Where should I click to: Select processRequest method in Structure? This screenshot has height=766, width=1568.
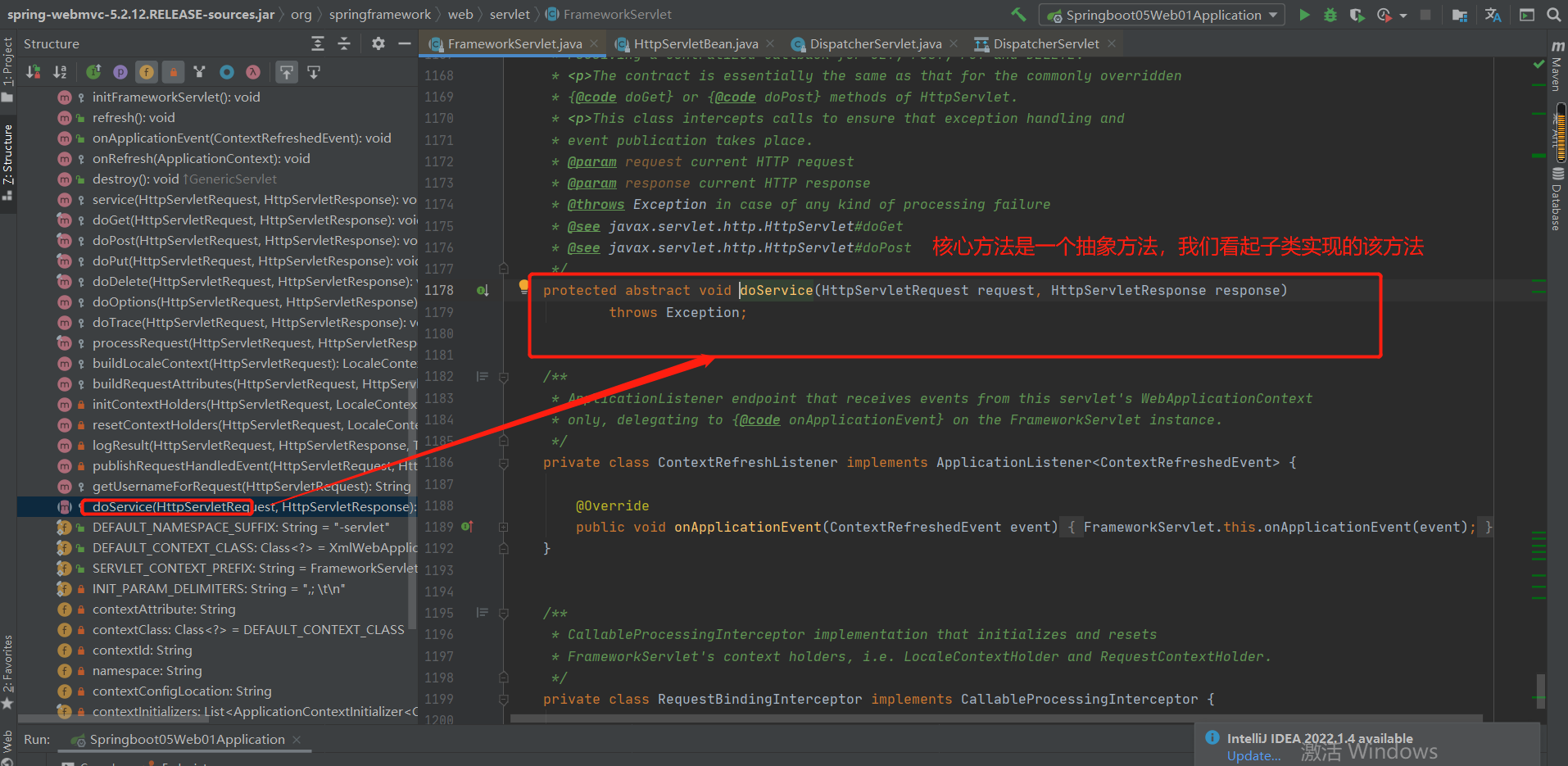pyautogui.click(x=255, y=343)
